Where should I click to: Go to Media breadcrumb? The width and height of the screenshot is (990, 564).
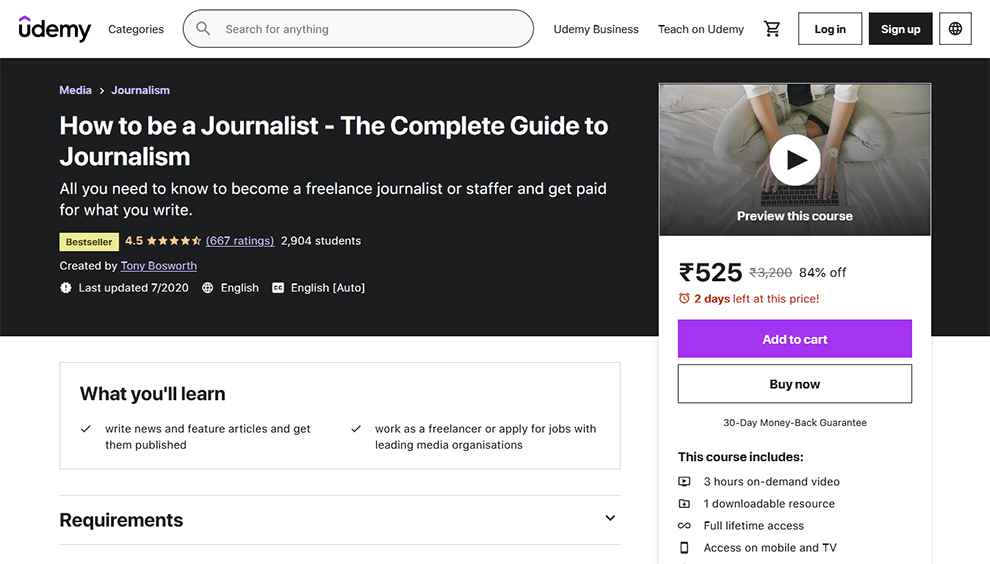click(75, 90)
